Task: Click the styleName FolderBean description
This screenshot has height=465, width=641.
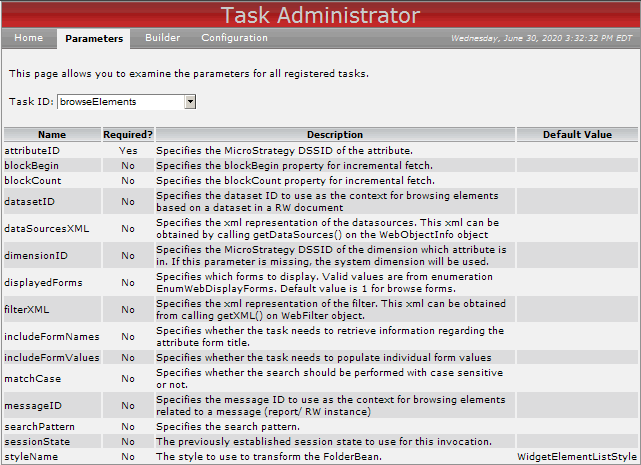Action: coord(269,457)
